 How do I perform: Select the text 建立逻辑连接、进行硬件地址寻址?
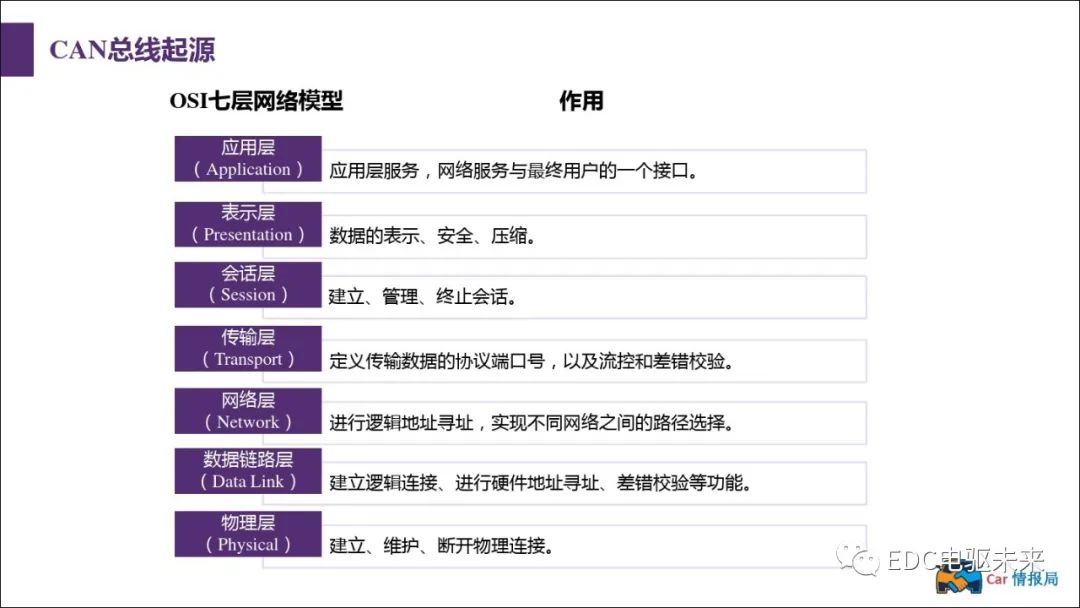tap(464, 483)
